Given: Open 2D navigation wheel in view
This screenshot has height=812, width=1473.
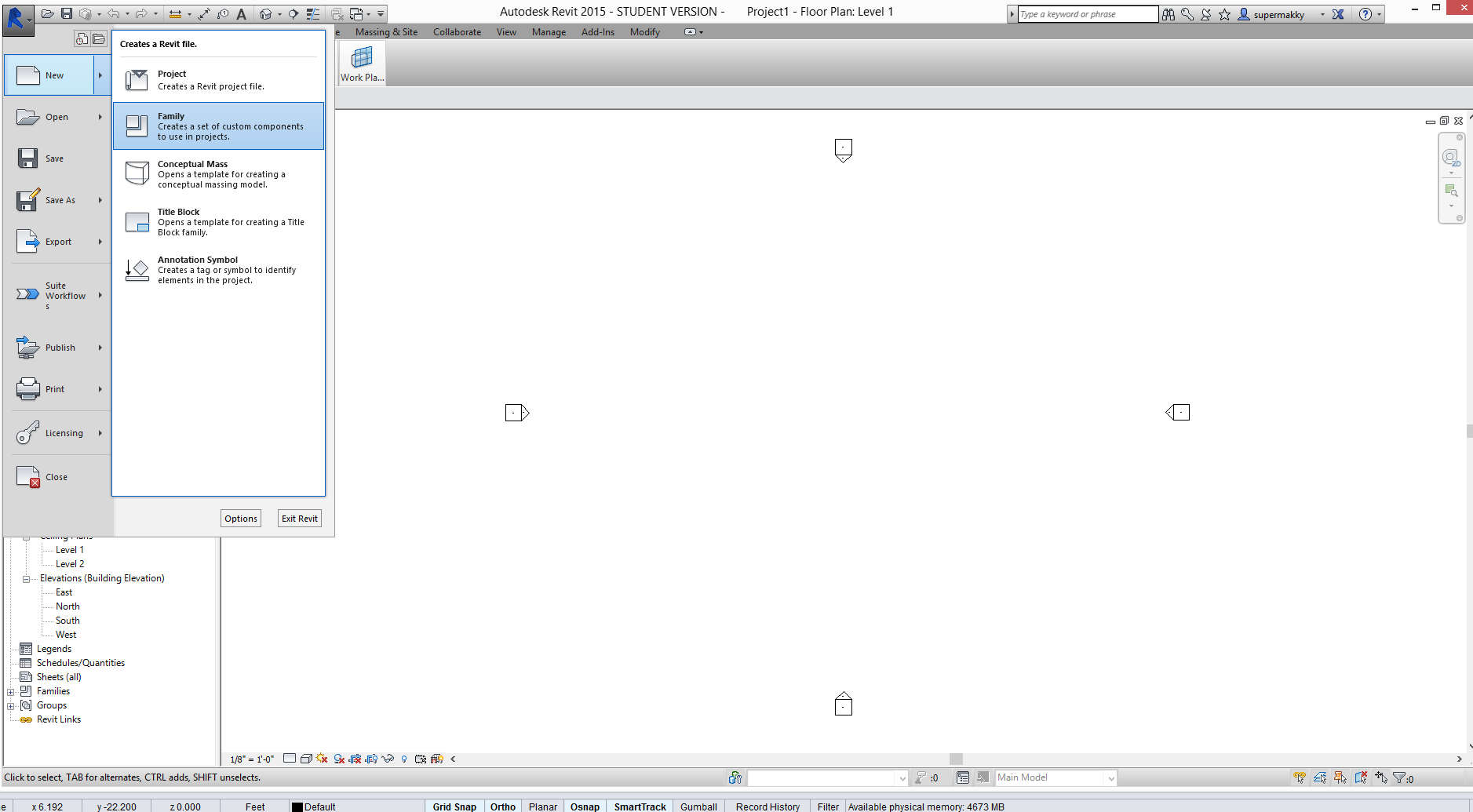Looking at the screenshot, I should (1451, 158).
